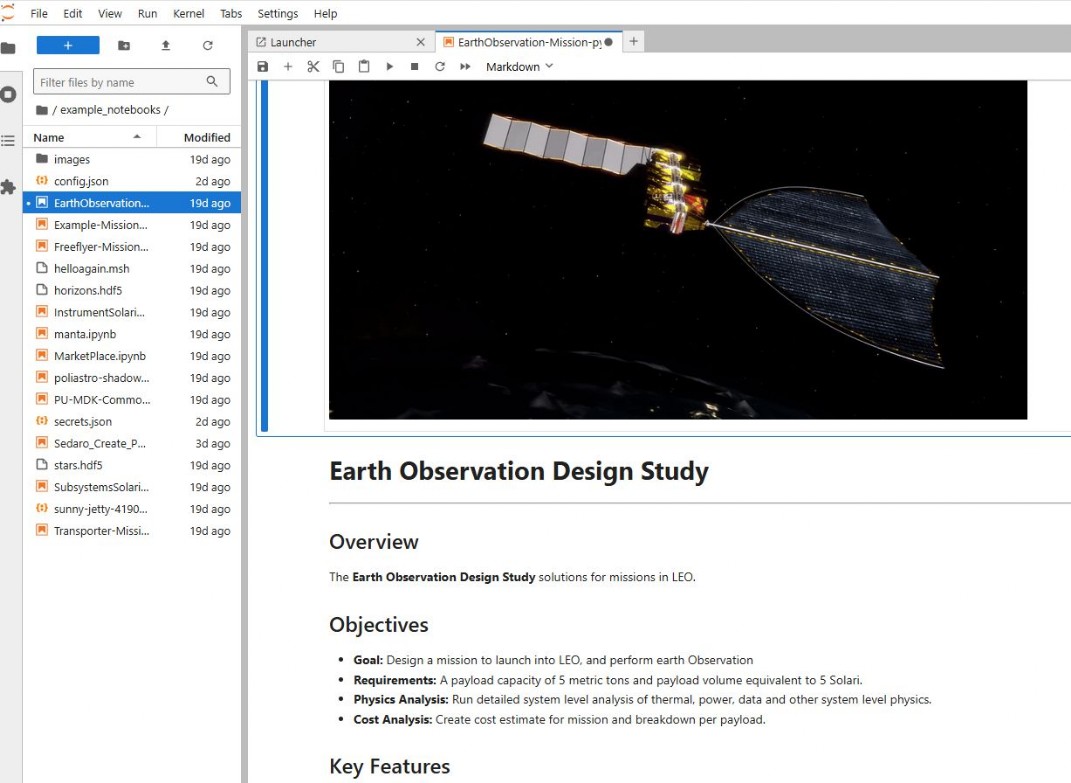This screenshot has height=783, width=1071.
Task: Open the Kernel menu
Action: pyautogui.click(x=188, y=14)
